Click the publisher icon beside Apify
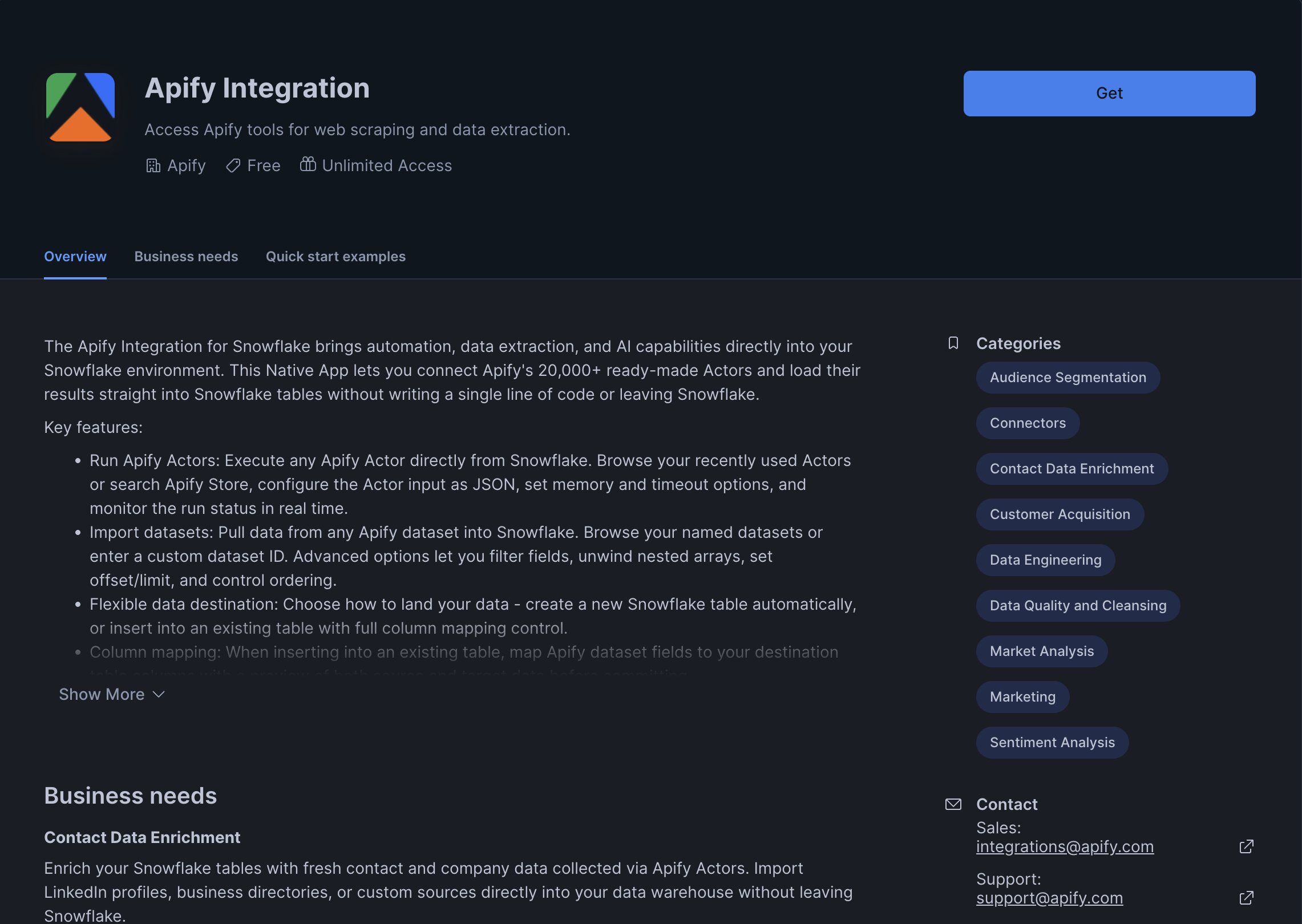This screenshot has height=924, width=1302. point(153,165)
